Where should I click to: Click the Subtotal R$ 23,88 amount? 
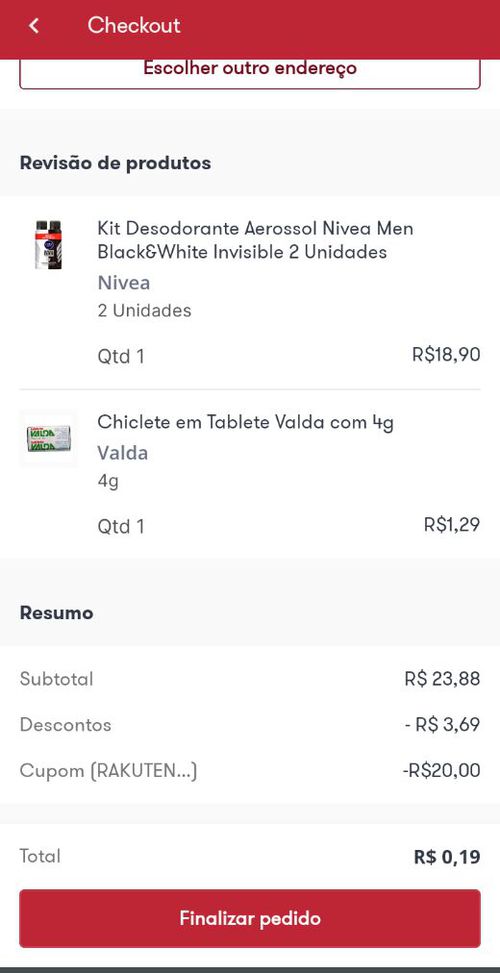point(442,679)
